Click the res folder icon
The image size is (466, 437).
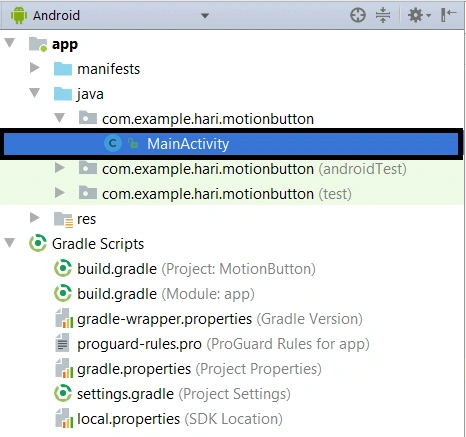[x=63, y=219]
